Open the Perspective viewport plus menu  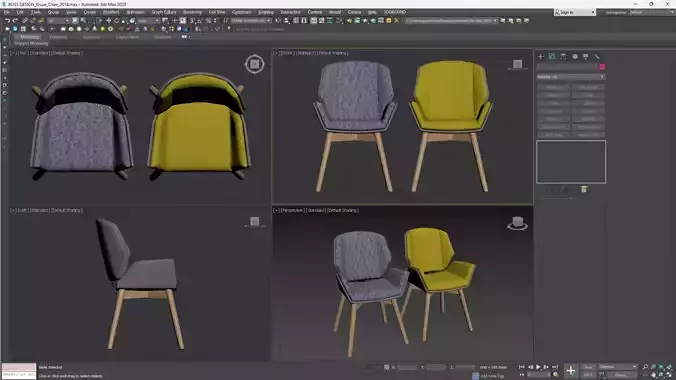click(276, 210)
